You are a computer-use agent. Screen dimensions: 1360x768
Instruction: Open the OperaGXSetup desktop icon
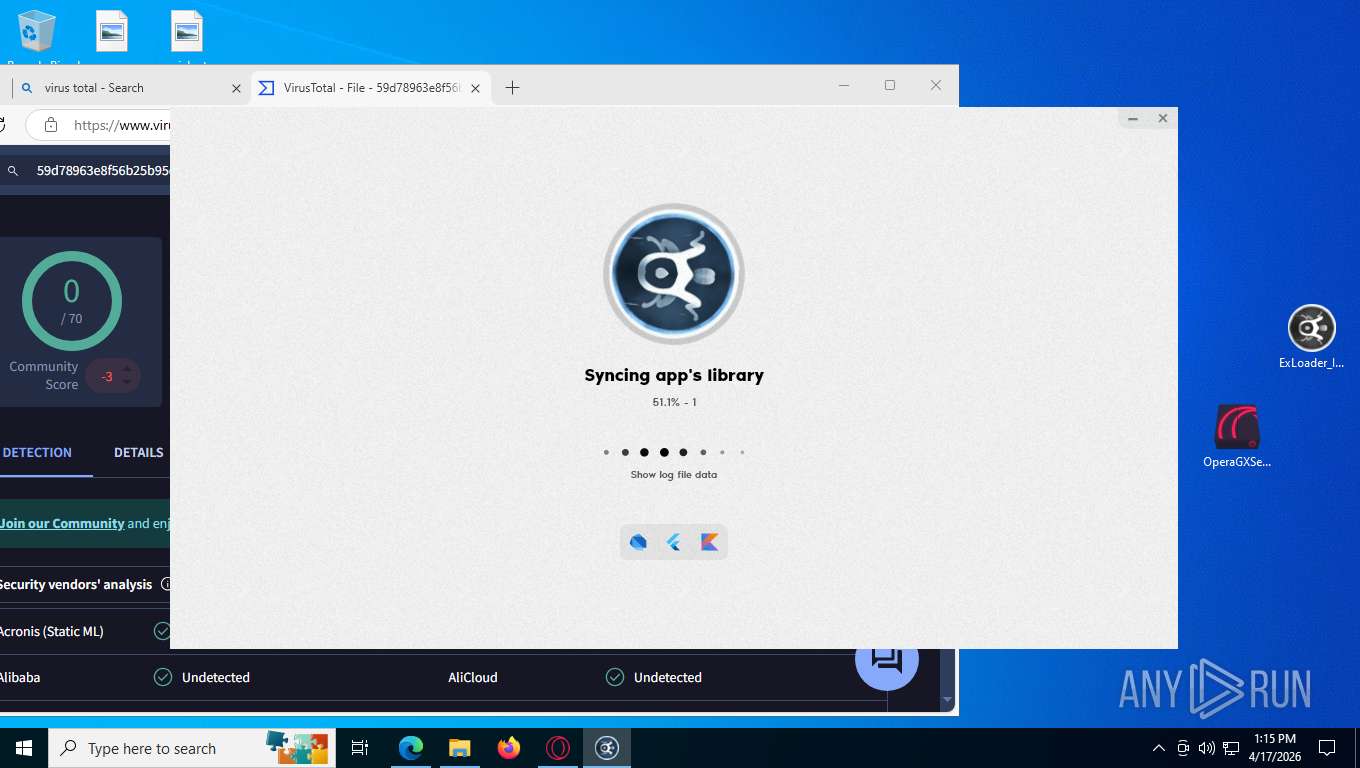1237,436
